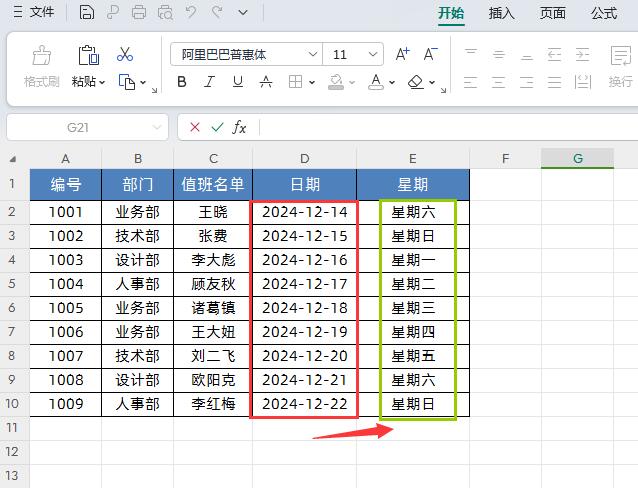Open the clipboard group dialog launcher
Screen dimensions: 638x488
coord(154,90)
